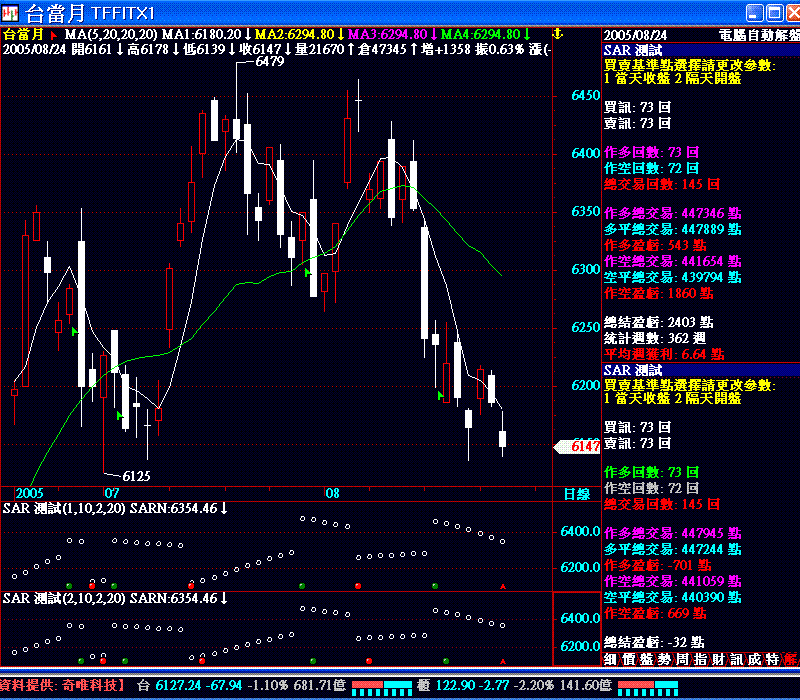Click the gauge after 141.60億 in status bar

pos(648,688)
